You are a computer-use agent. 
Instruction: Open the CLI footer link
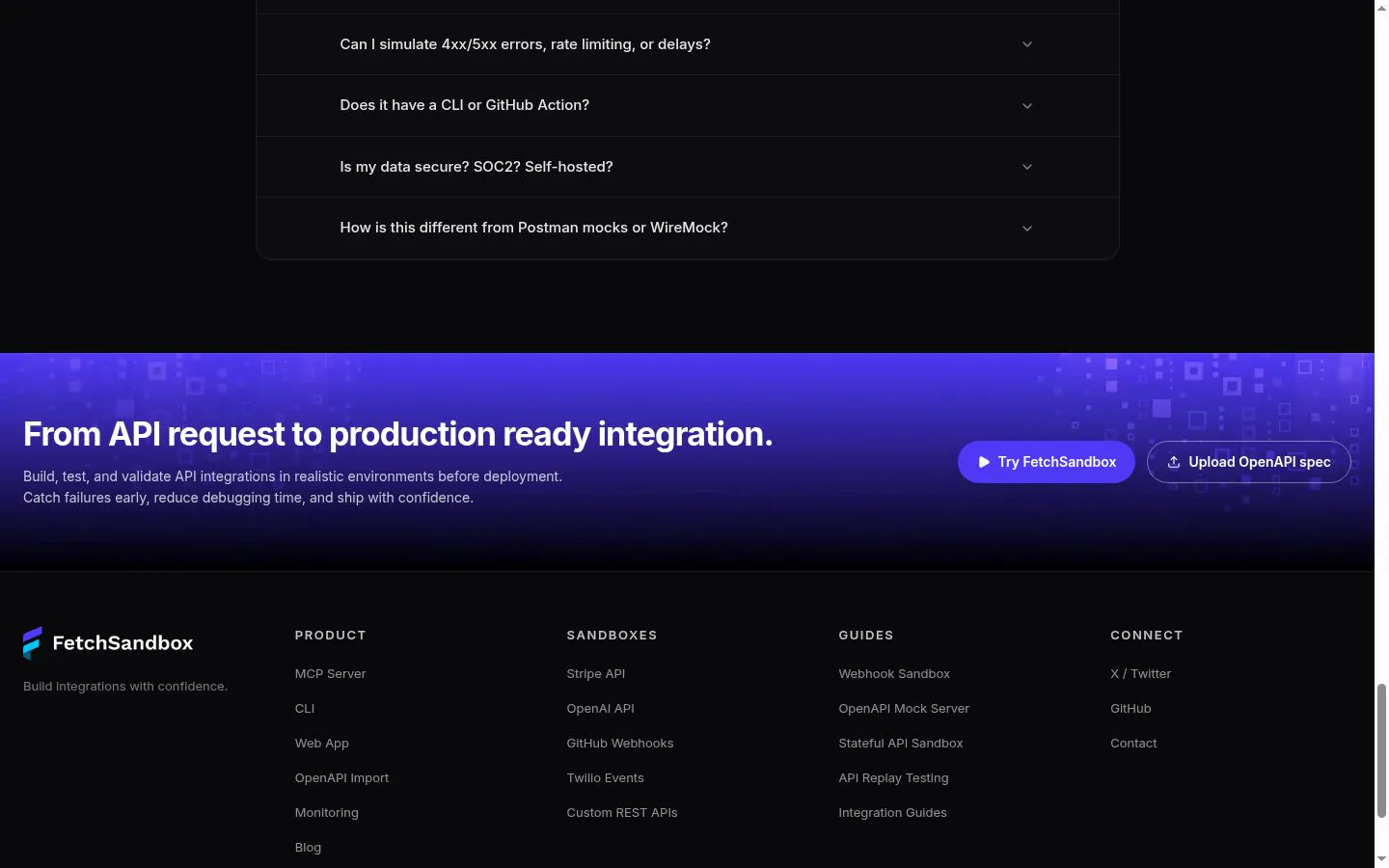pos(305,709)
